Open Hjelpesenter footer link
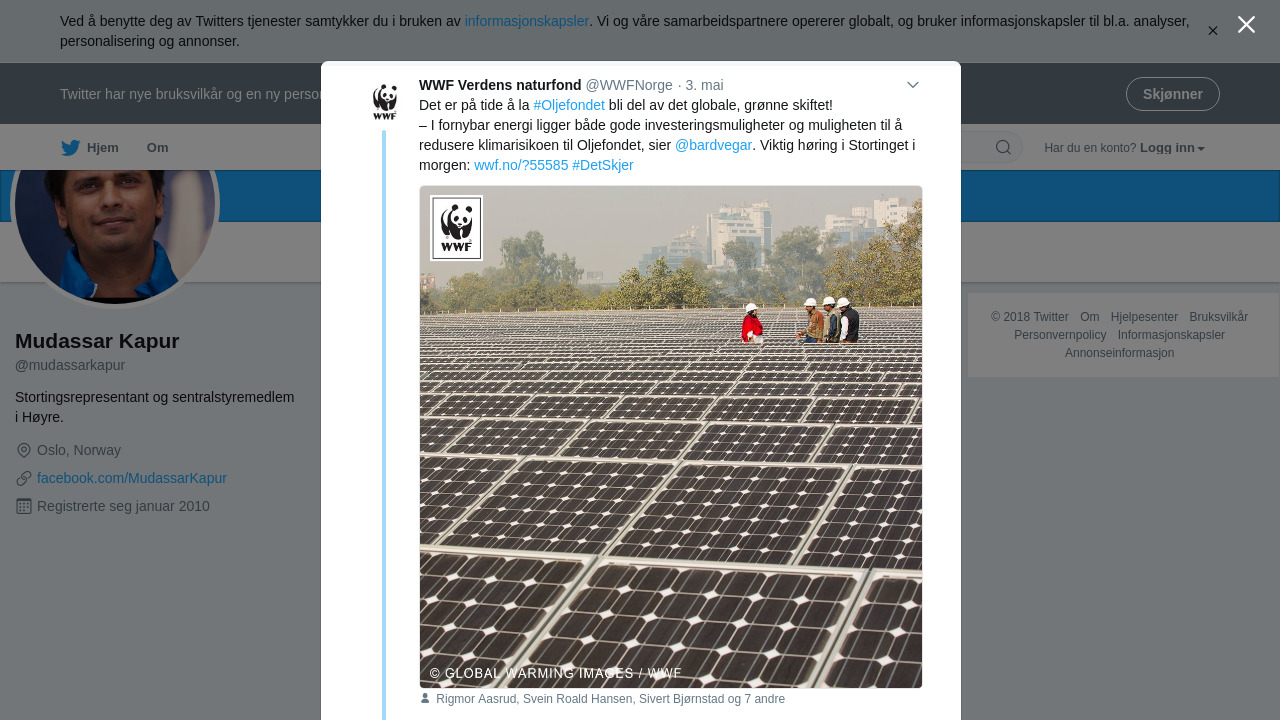The width and height of the screenshot is (1280, 720). [x=1144, y=317]
